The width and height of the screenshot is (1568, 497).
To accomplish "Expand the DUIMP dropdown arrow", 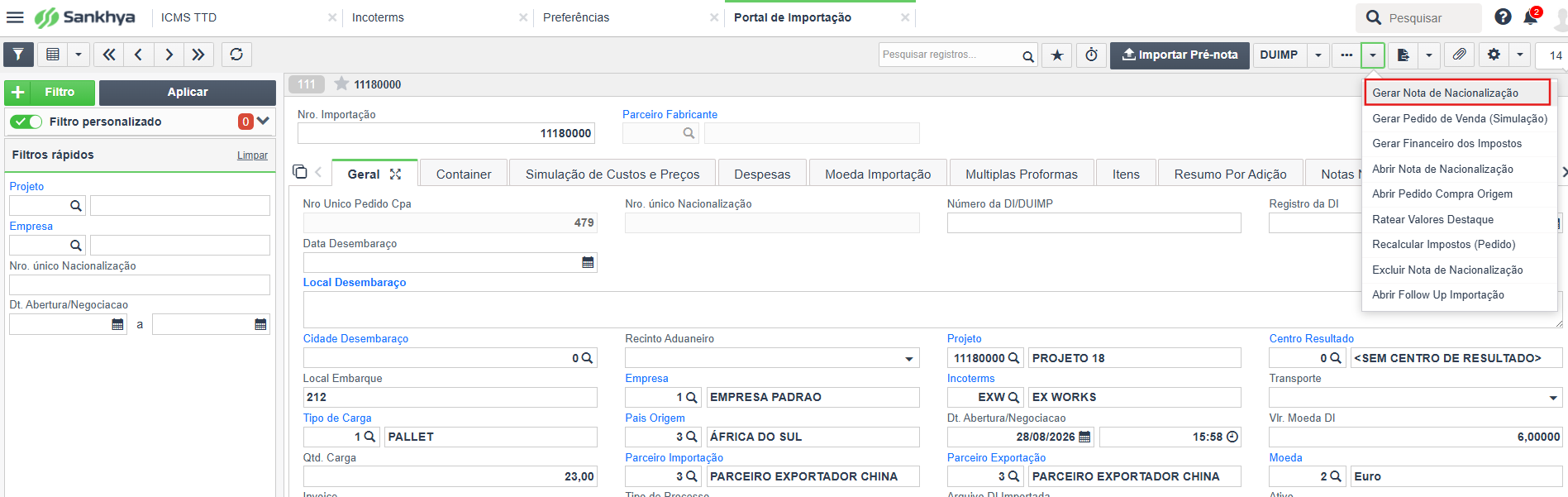I will tap(1318, 55).
